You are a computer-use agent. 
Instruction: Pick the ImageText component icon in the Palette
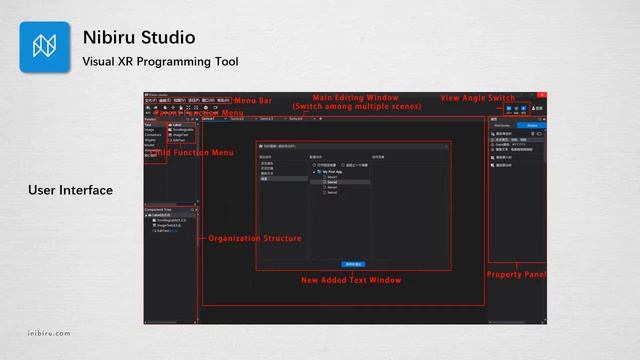pos(170,135)
